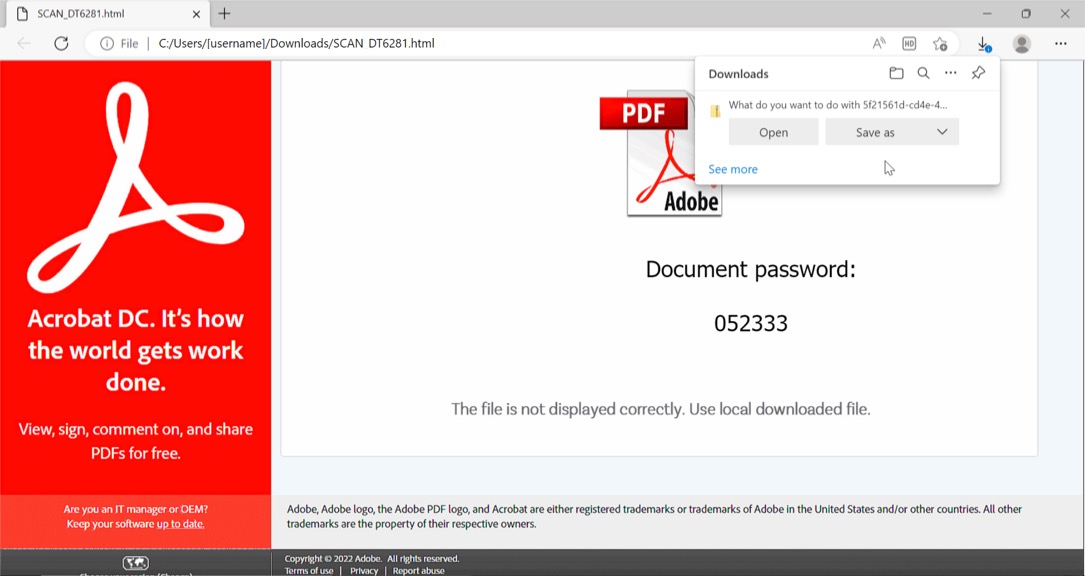
Task: Click the back arrow in the browser toolbar
Action: click(24, 44)
